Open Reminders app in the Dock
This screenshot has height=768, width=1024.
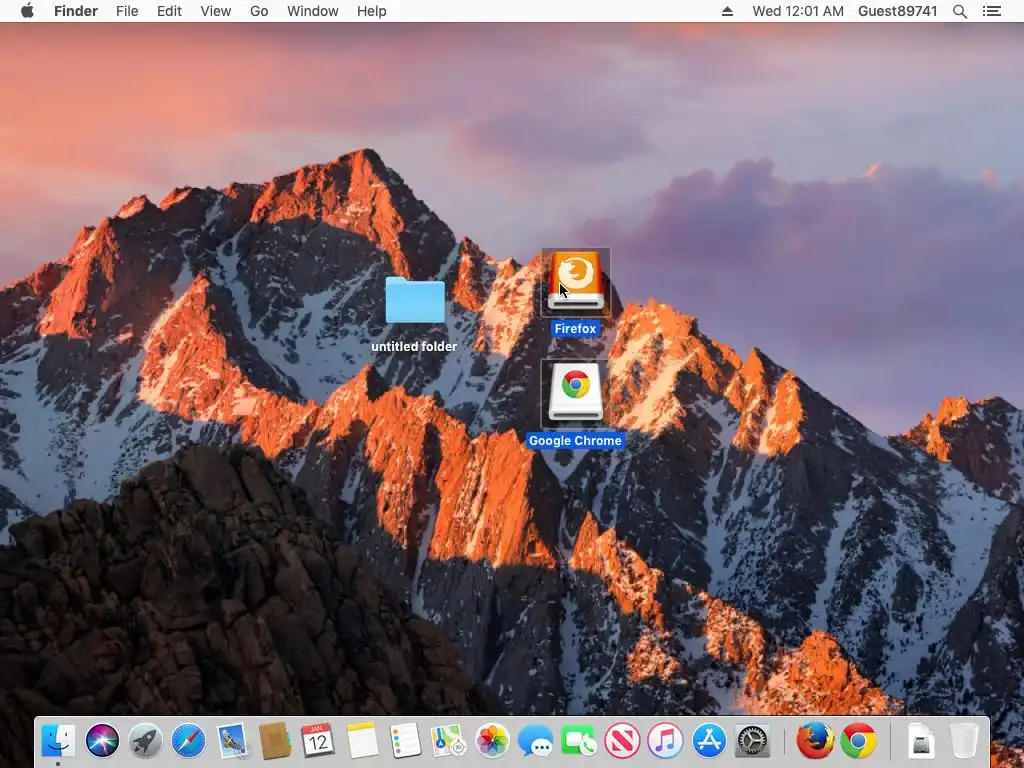coord(405,741)
